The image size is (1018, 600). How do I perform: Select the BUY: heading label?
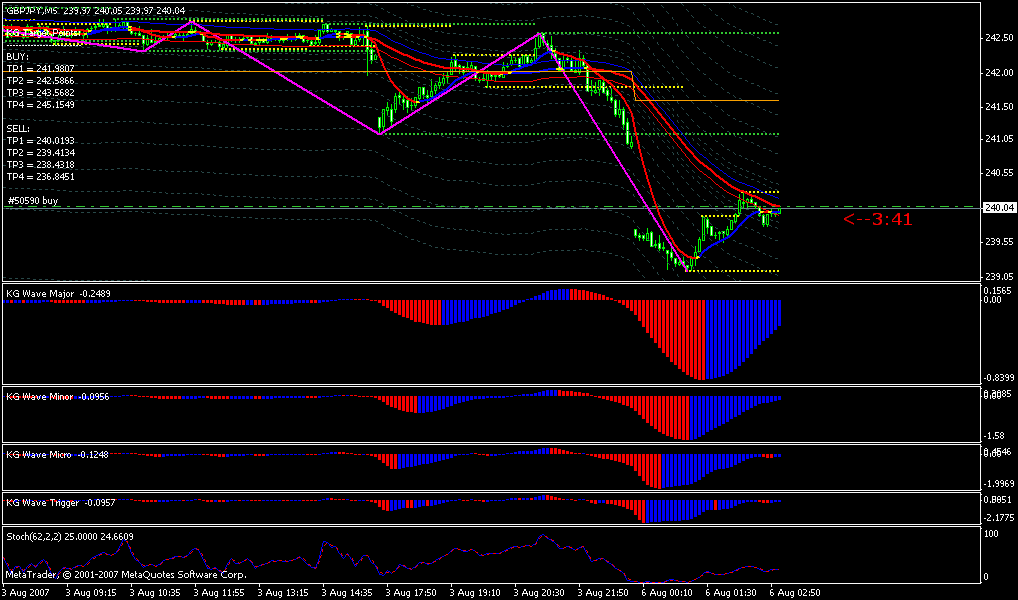[18, 56]
